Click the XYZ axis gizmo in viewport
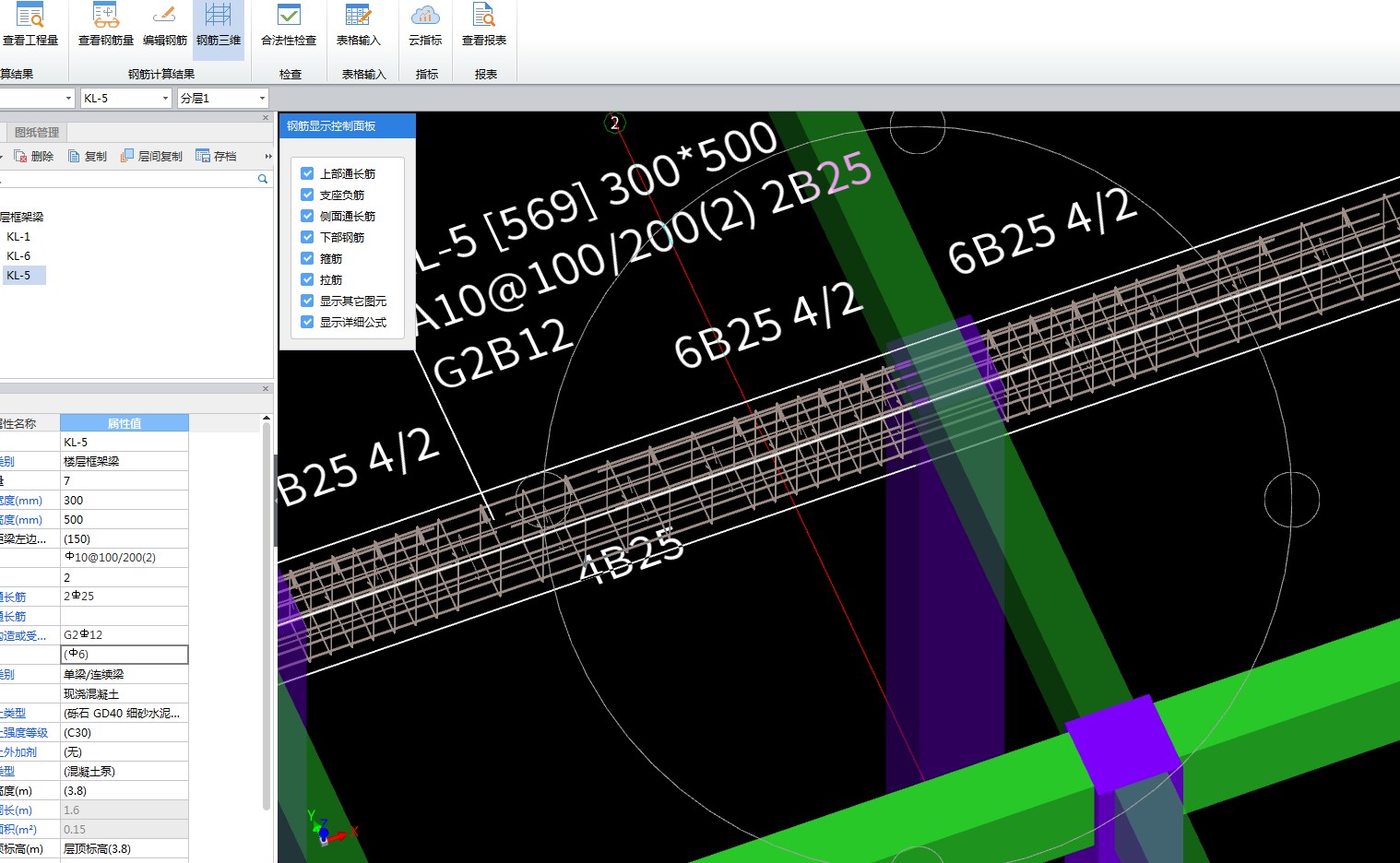The height and width of the screenshot is (863, 1400). [x=329, y=827]
